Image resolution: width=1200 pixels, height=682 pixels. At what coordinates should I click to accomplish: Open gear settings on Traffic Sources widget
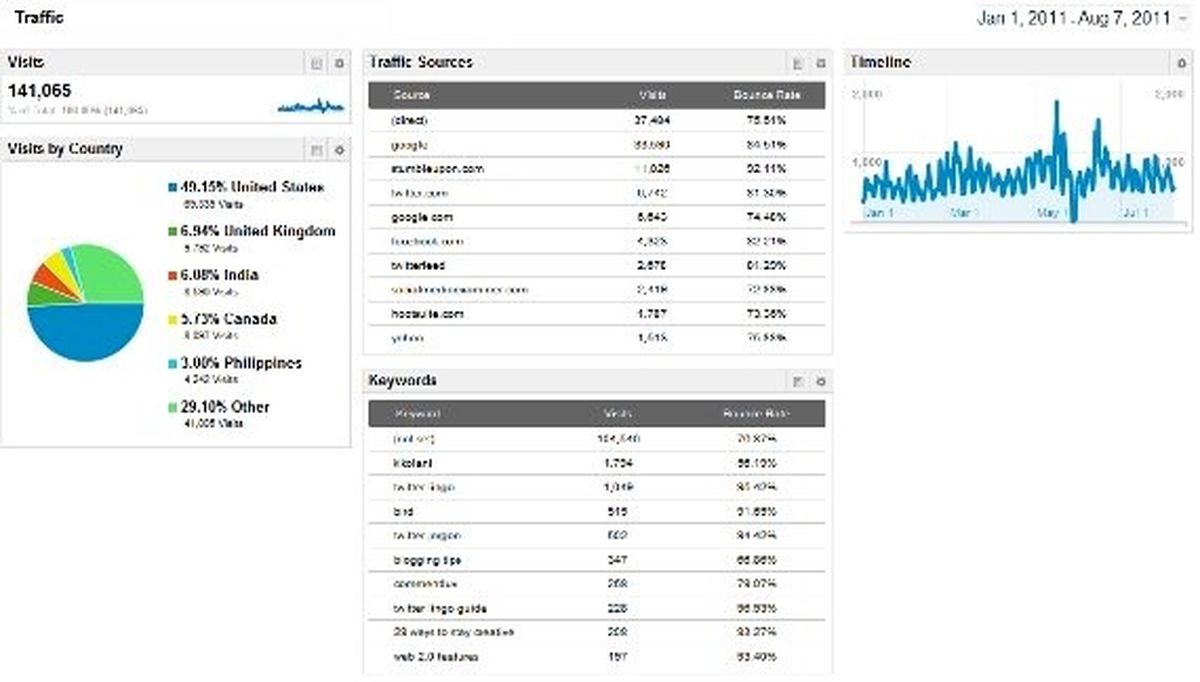click(821, 63)
